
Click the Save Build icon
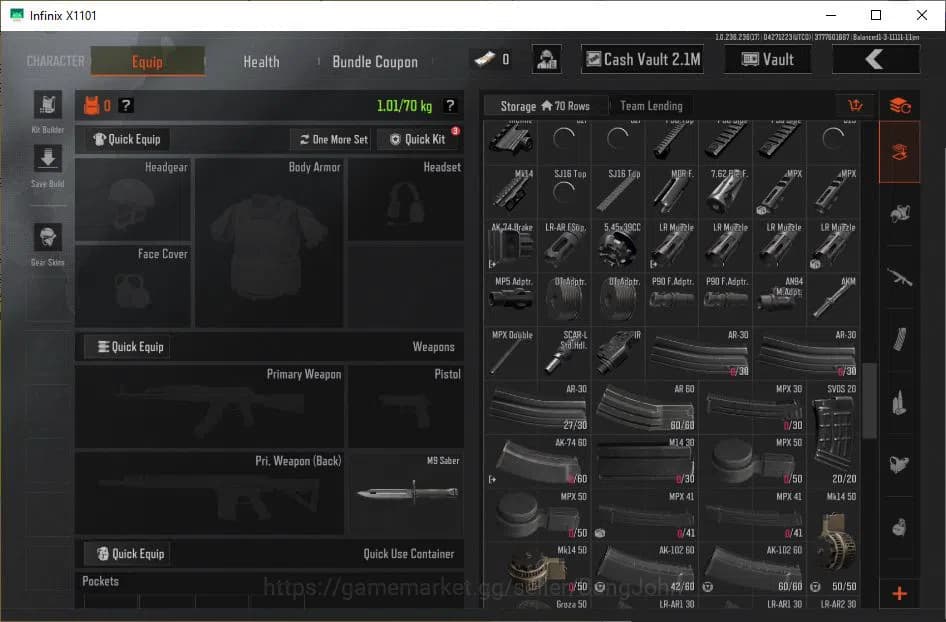(x=47, y=160)
